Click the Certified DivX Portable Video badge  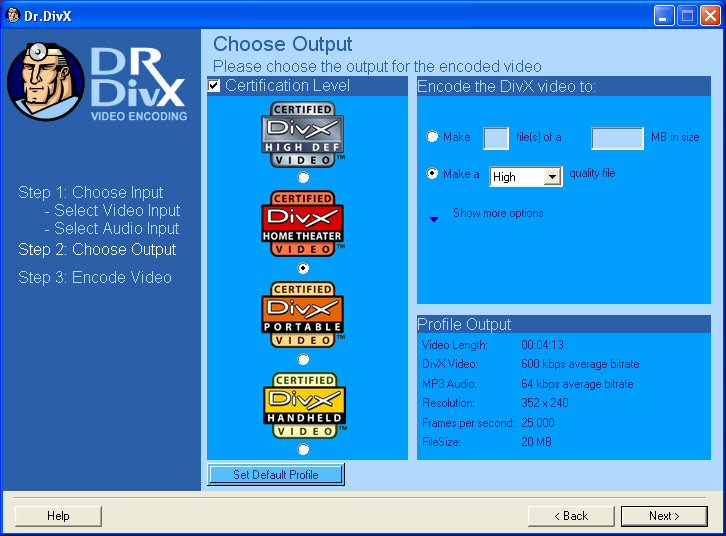pyautogui.click(x=303, y=314)
